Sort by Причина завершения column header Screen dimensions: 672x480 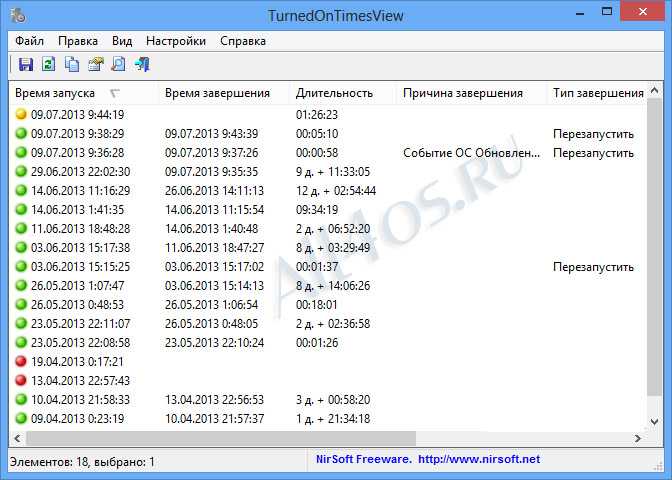(x=470, y=93)
